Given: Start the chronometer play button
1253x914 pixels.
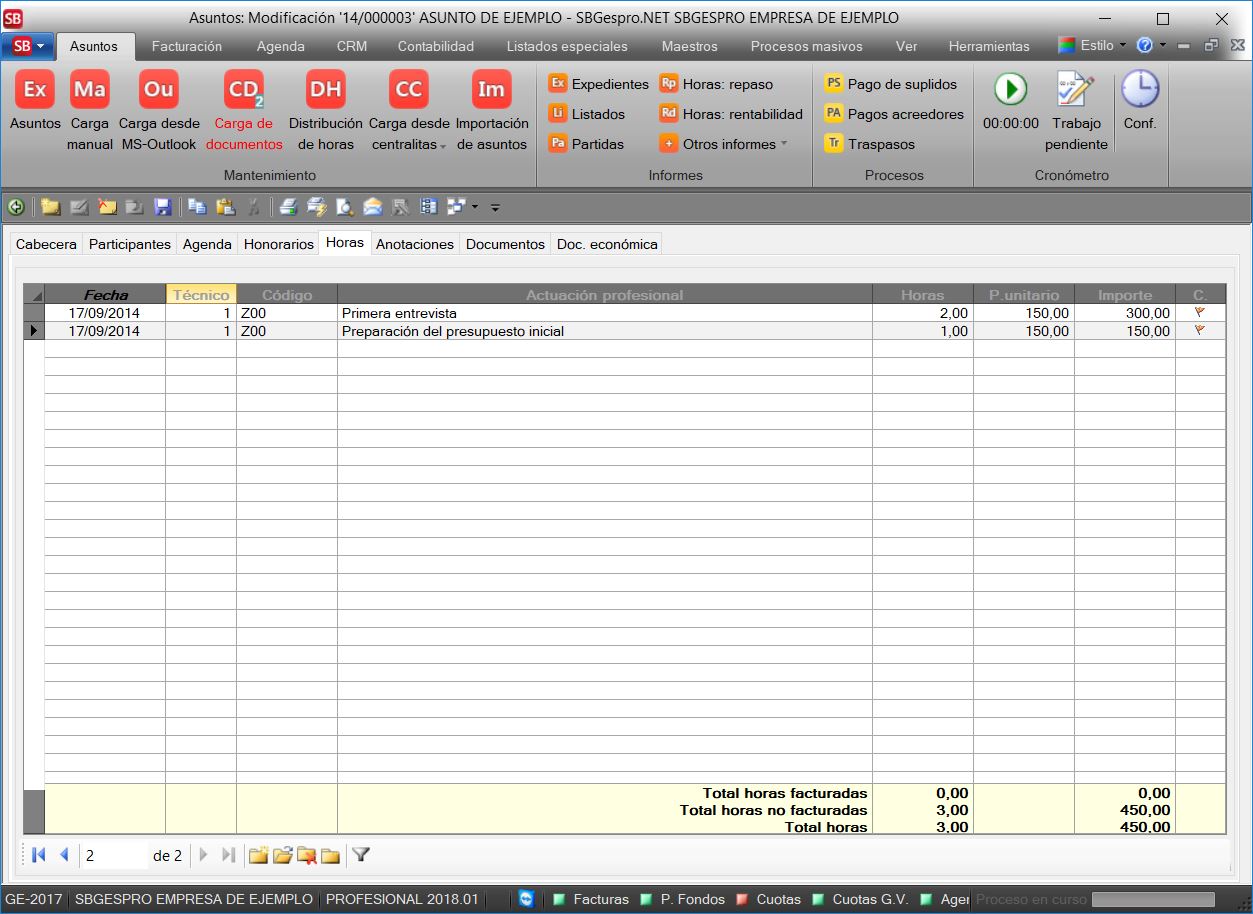Looking at the screenshot, I should pos(1010,90).
